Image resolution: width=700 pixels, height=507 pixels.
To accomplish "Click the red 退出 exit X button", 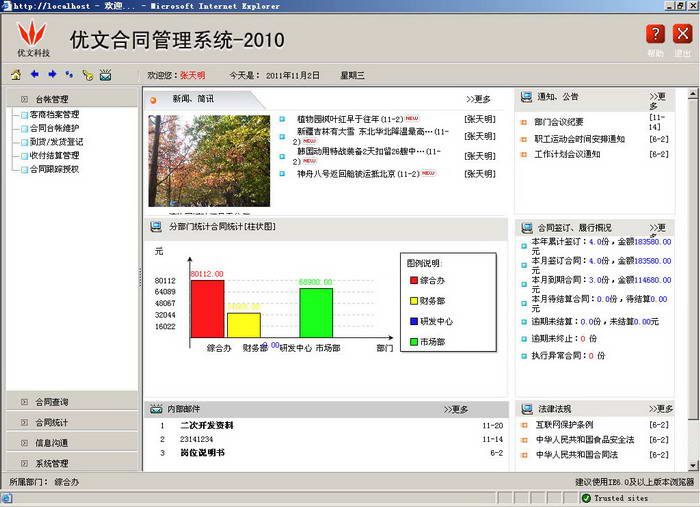I will click(x=683, y=34).
